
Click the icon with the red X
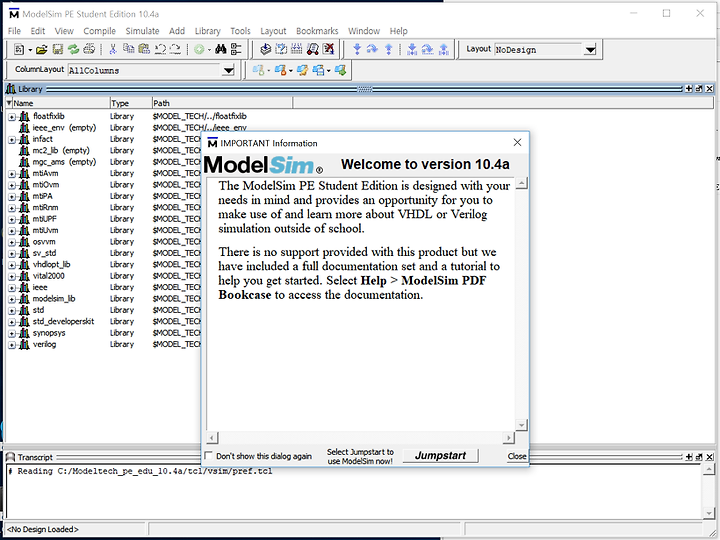(328, 49)
